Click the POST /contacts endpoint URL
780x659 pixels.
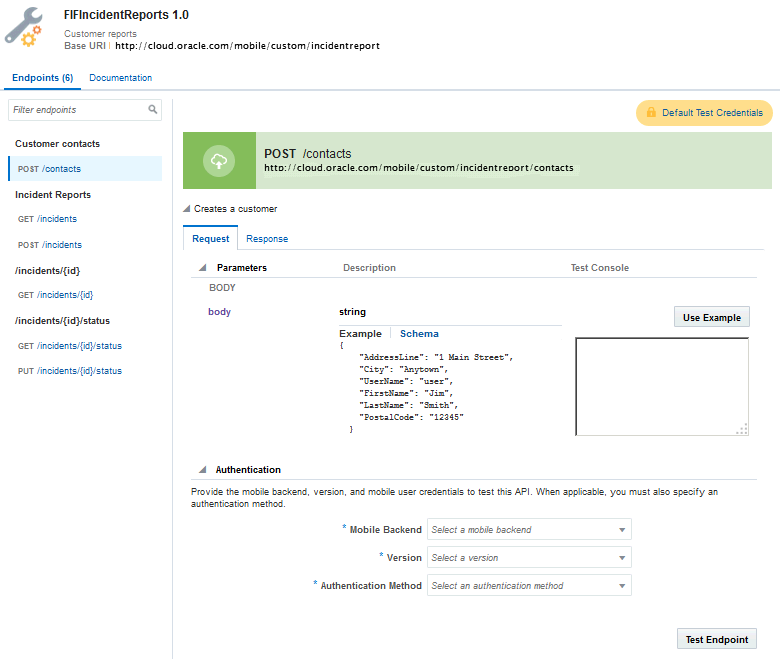[418, 168]
